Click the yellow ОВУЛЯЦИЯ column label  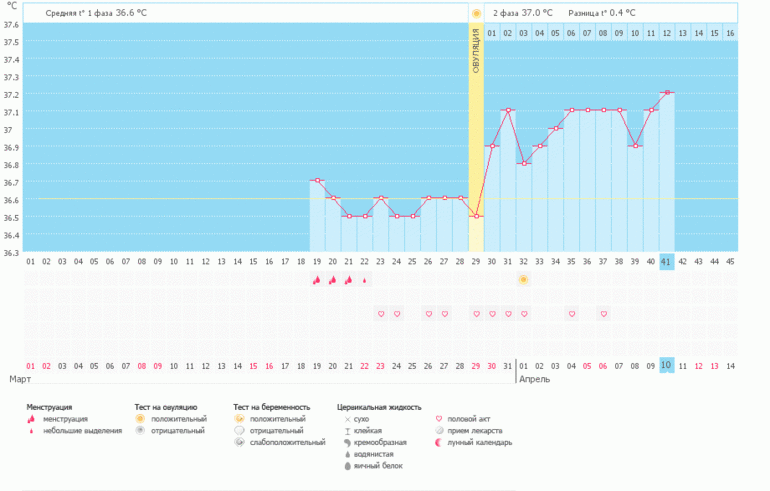tap(476, 50)
